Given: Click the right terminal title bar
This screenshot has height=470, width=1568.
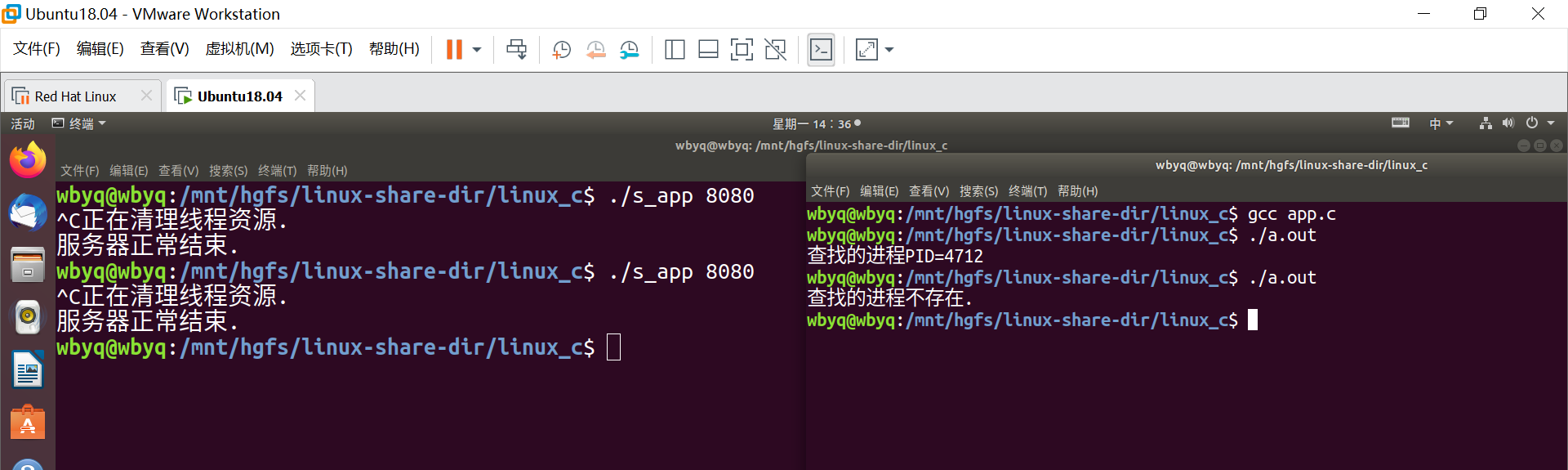Looking at the screenshot, I should pos(1187,165).
